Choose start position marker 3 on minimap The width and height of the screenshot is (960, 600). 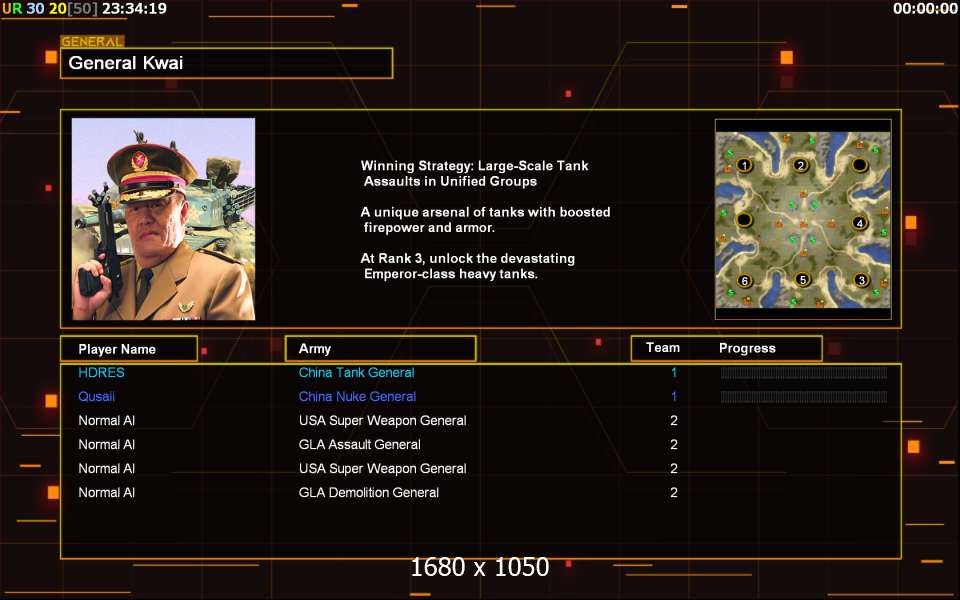click(861, 280)
